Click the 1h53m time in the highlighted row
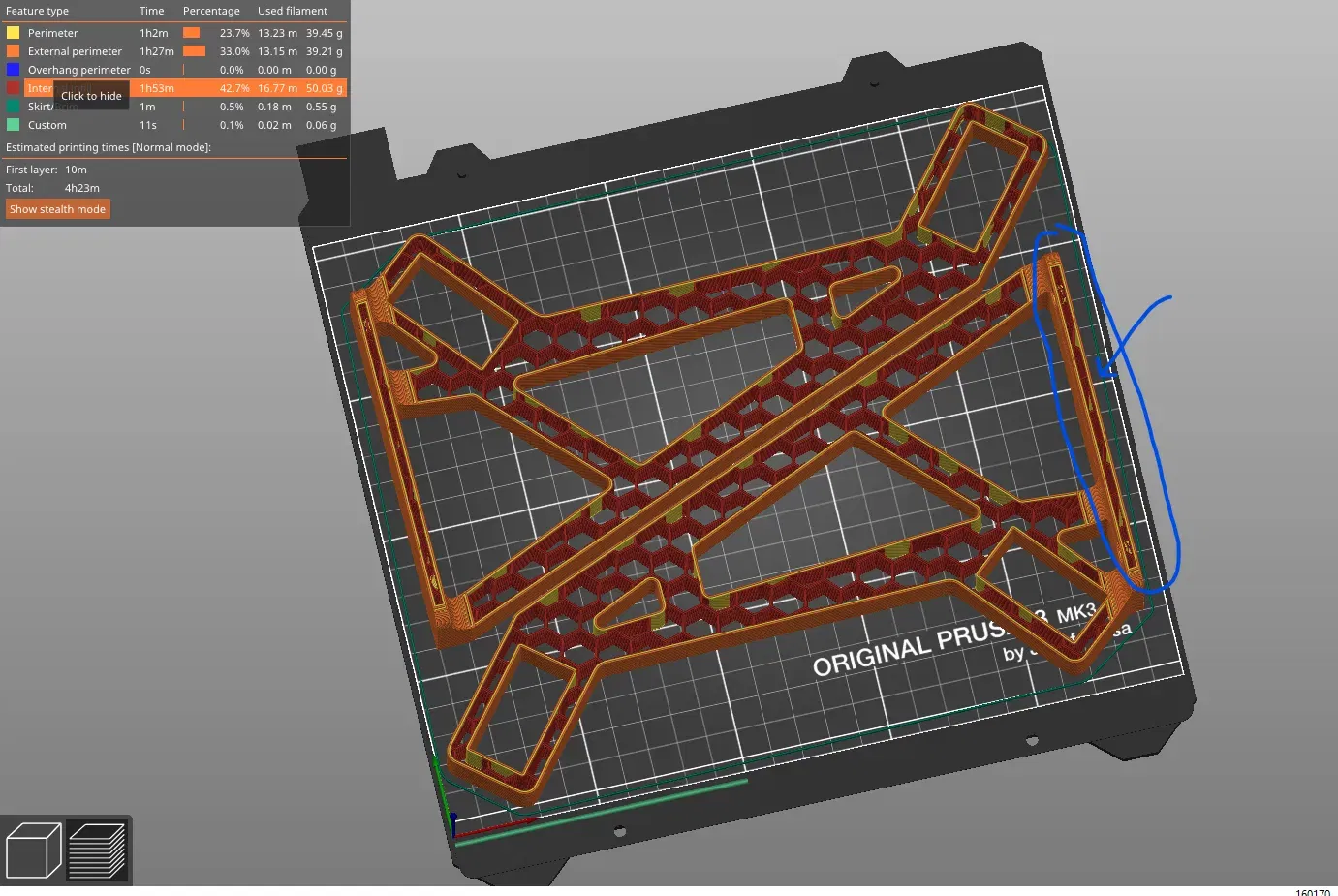 (x=157, y=88)
